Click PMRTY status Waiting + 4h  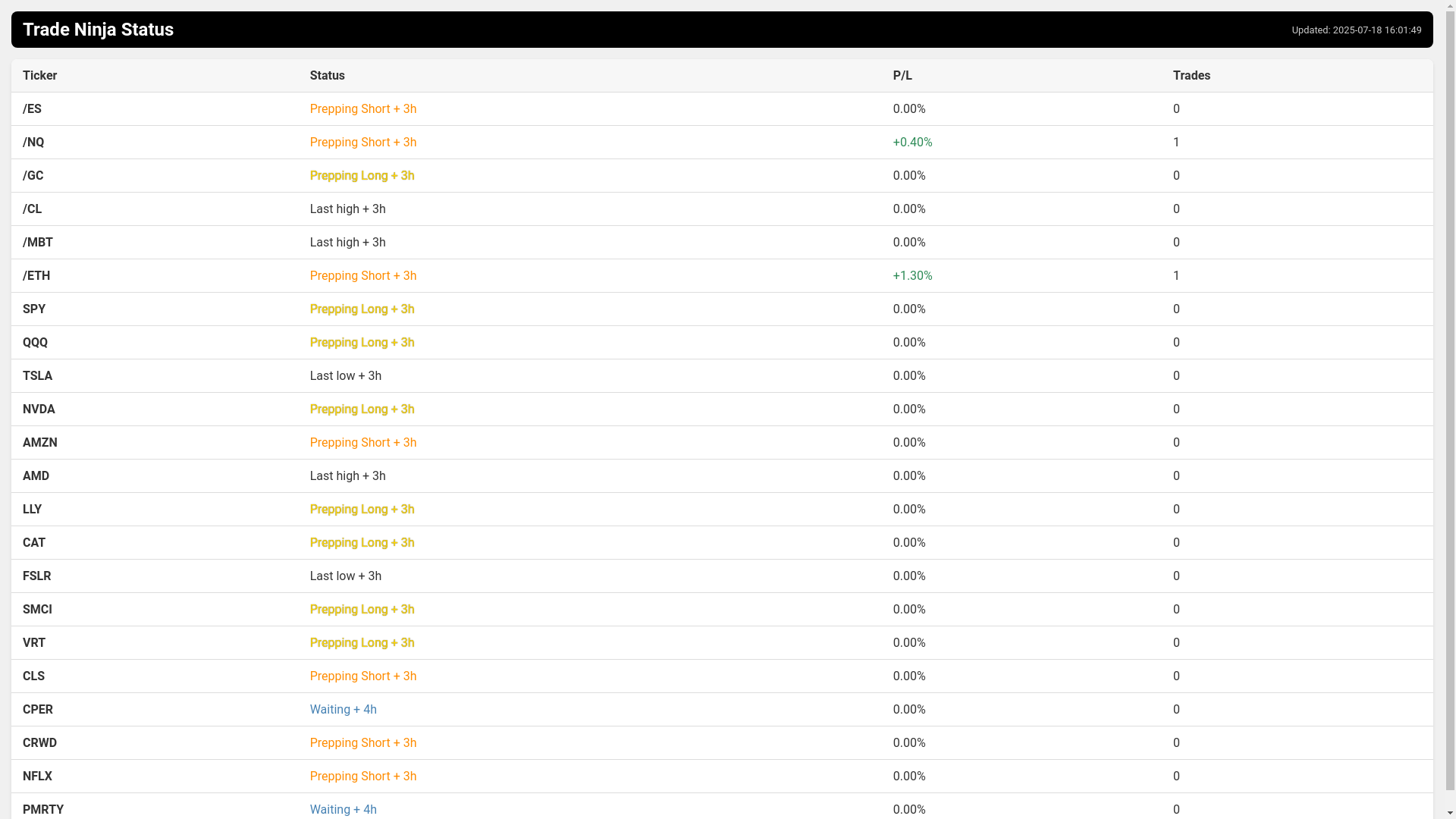(343, 810)
